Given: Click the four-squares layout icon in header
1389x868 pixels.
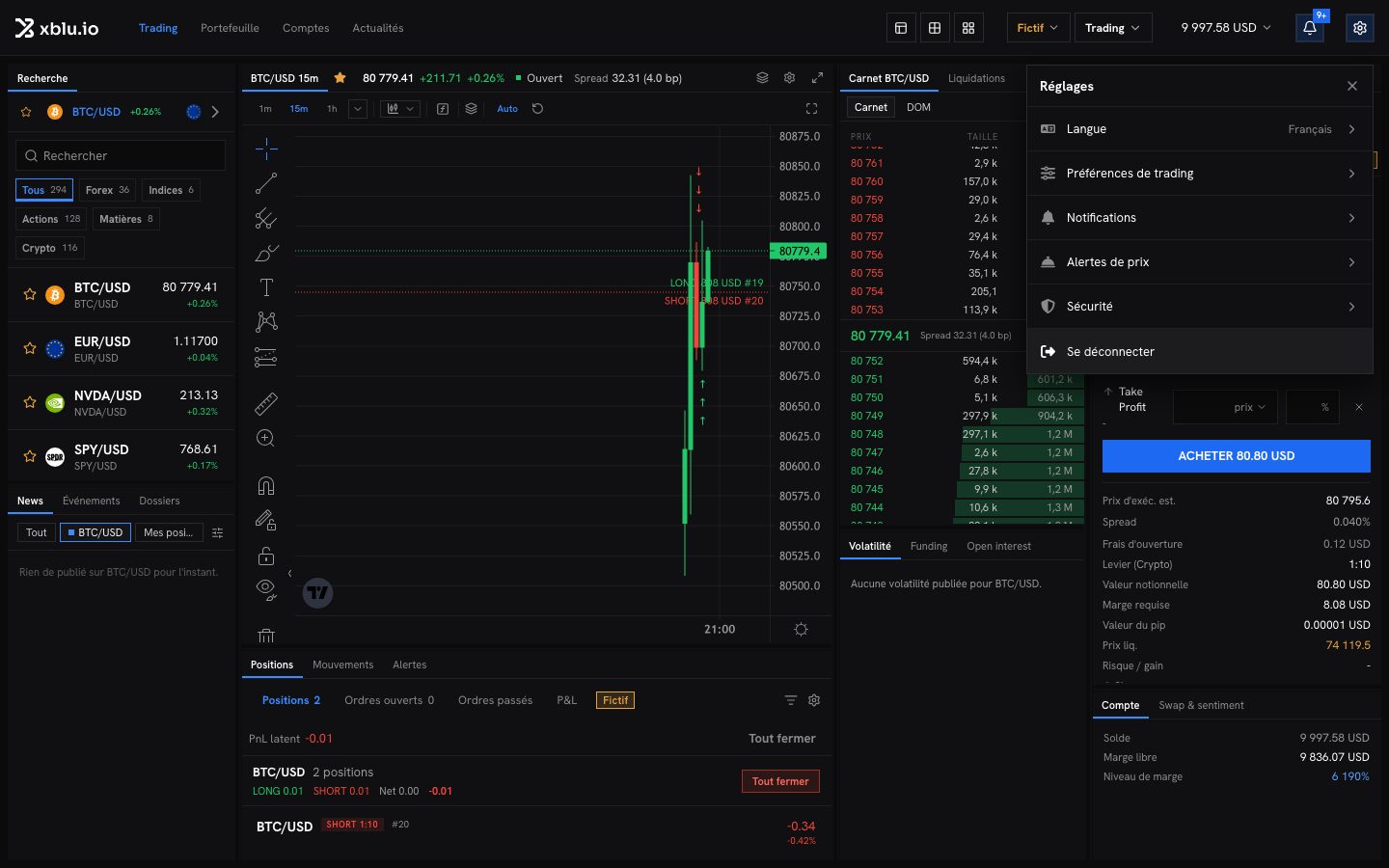Looking at the screenshot, I should coord(968,28).
